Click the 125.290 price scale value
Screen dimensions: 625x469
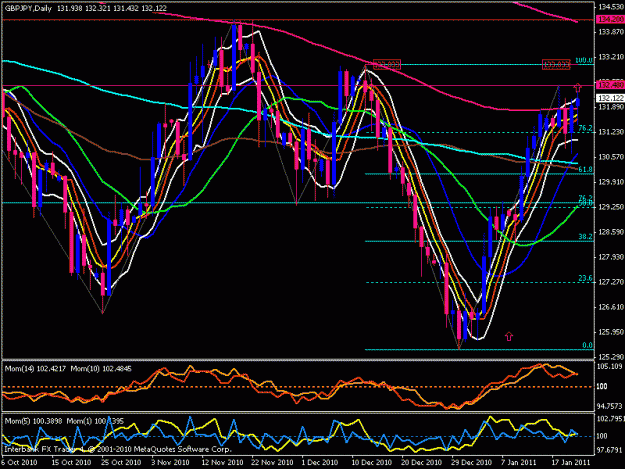coord(611,357)
